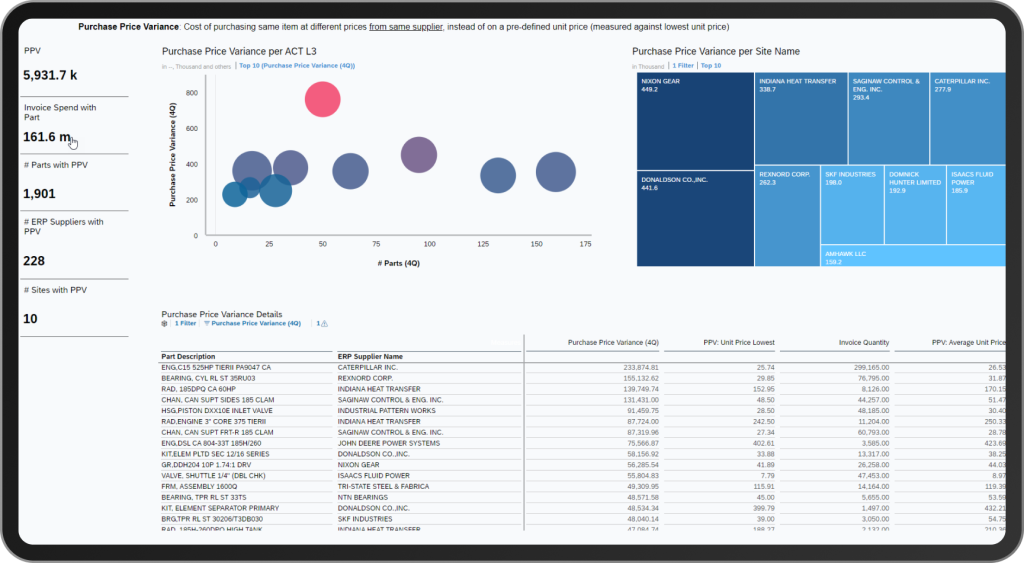Image resolution: width=1024 pixels, height=563 pixels.
Task: Click Purchase Price Variance per ACT L3 title
Action: (x=239, y=52)
